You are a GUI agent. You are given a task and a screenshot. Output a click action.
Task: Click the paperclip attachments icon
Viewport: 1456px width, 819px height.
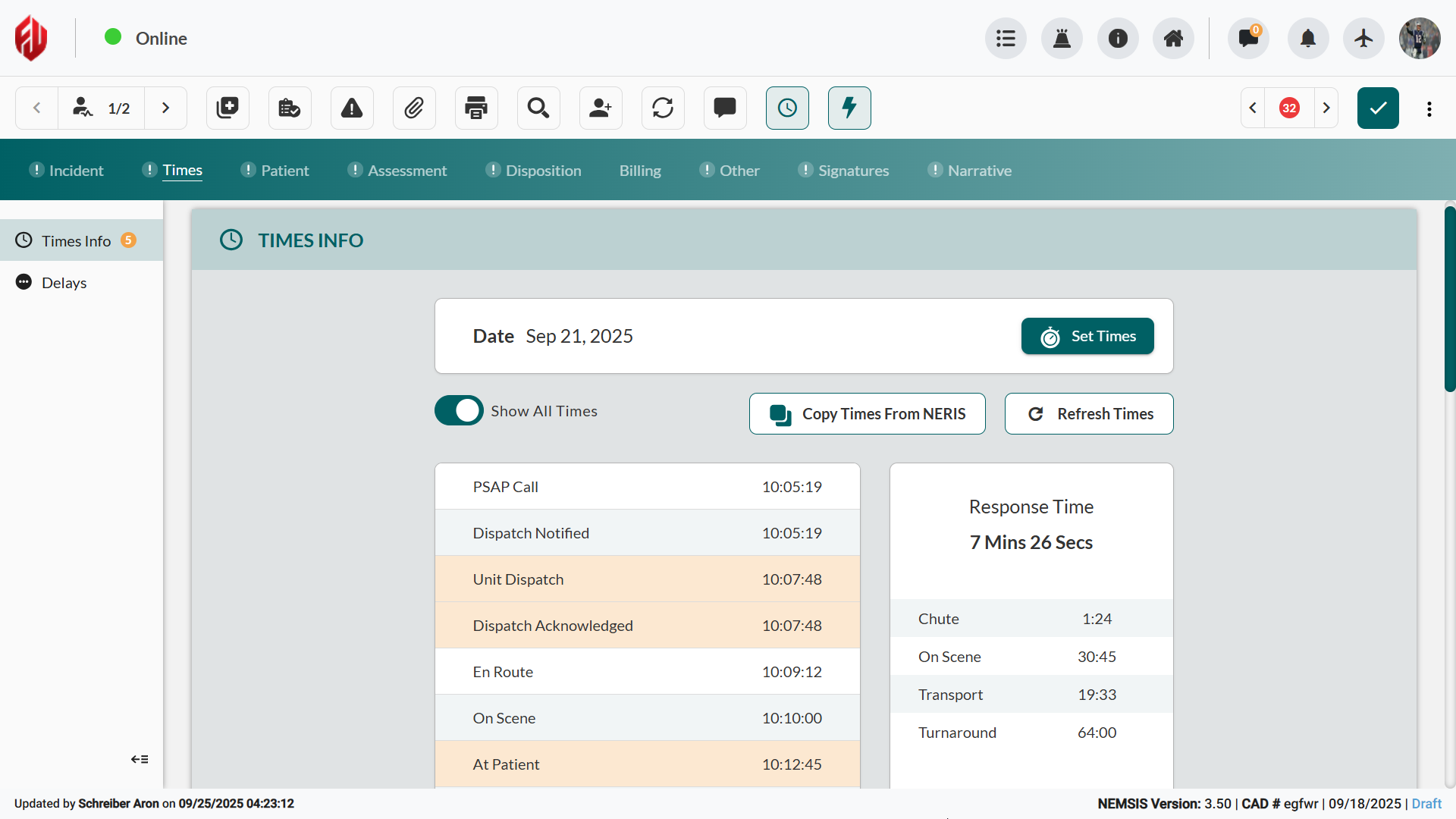point(413,108)
